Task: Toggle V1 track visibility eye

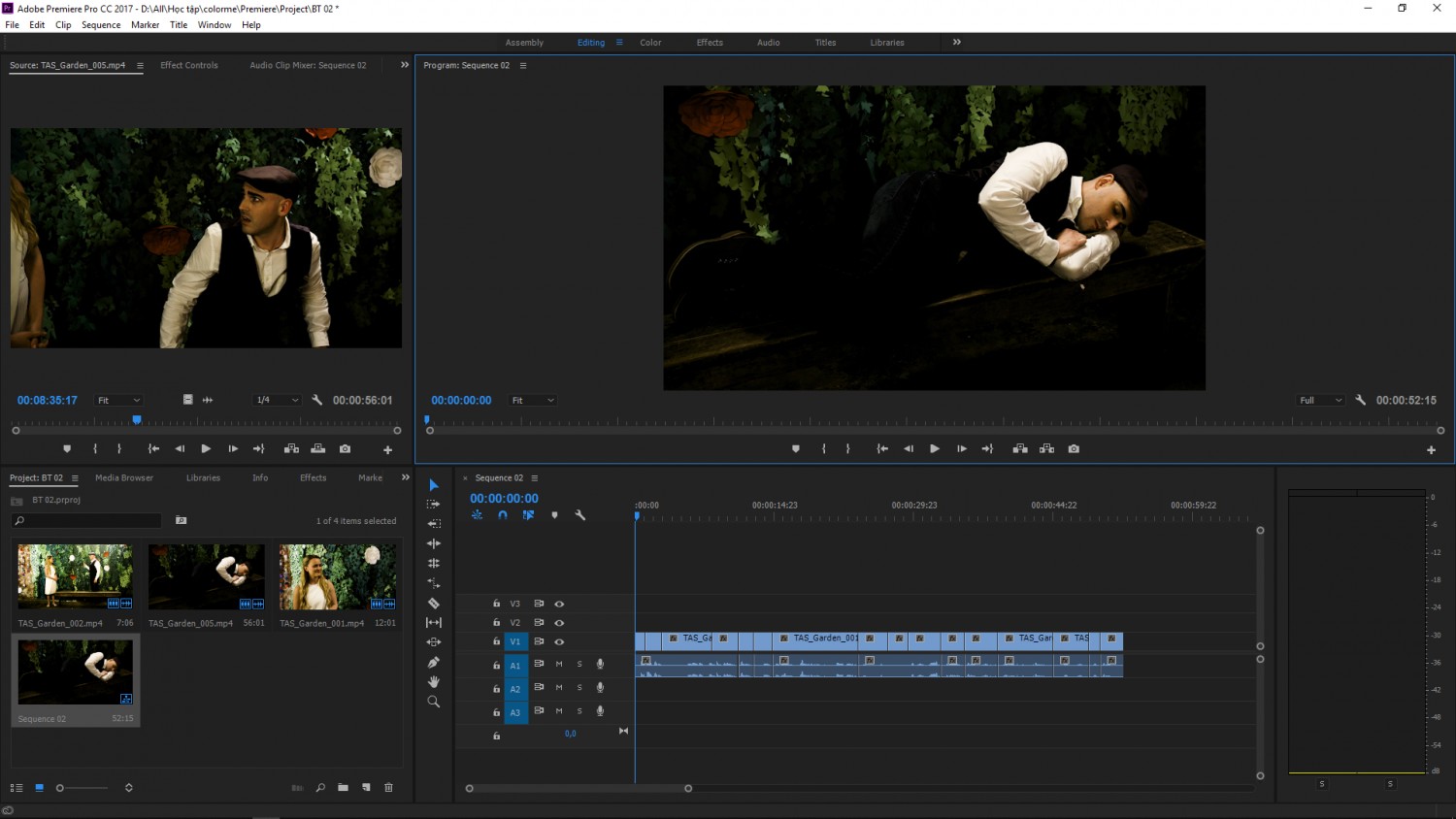Action: tap(559, 641)
